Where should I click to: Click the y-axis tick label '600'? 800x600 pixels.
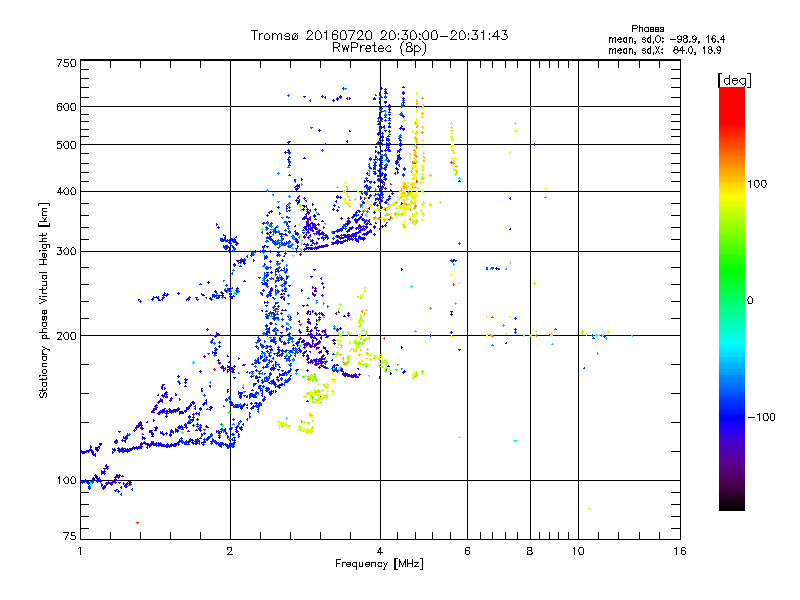[x=66, y=107]
